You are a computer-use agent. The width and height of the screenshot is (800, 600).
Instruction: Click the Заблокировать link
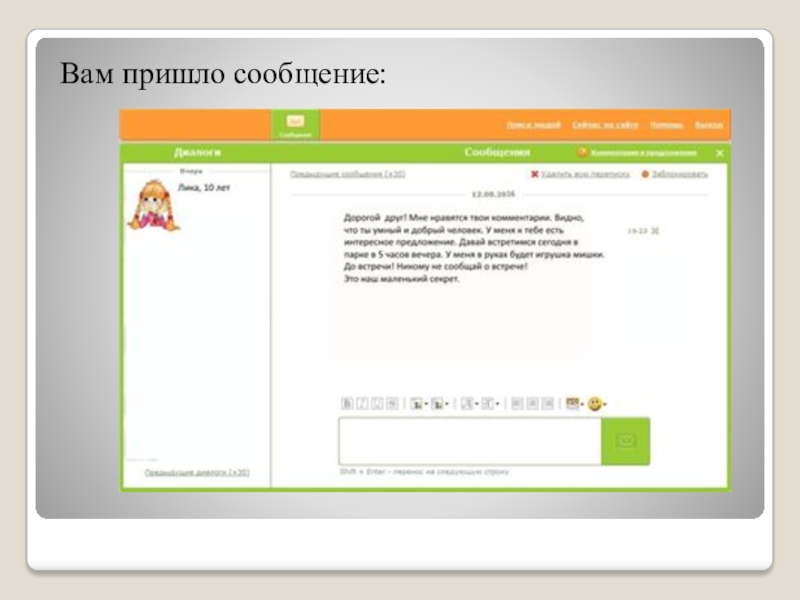tap(680, 174)
